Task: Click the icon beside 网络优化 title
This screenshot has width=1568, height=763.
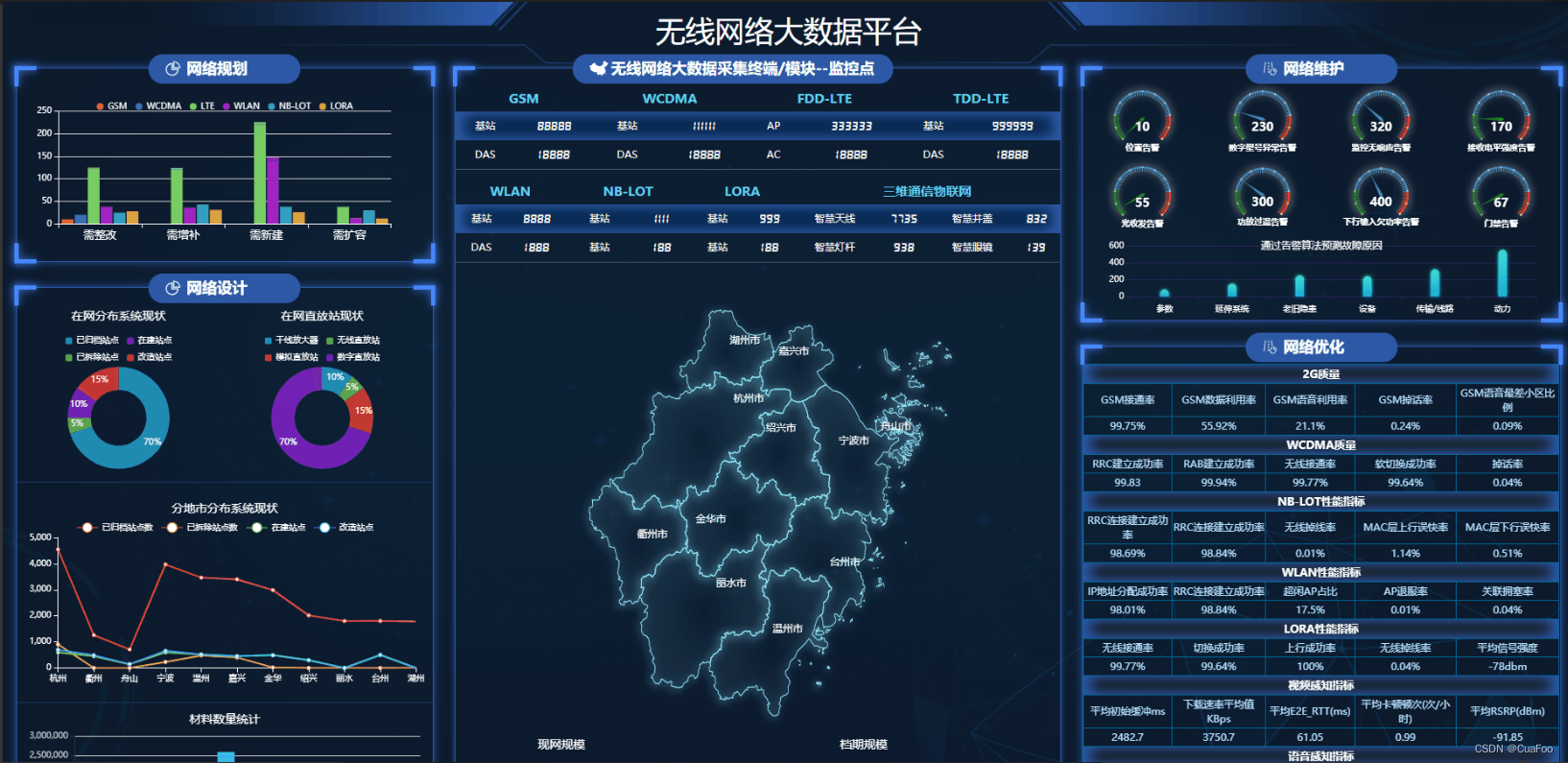Action: tap(1270, 347)
